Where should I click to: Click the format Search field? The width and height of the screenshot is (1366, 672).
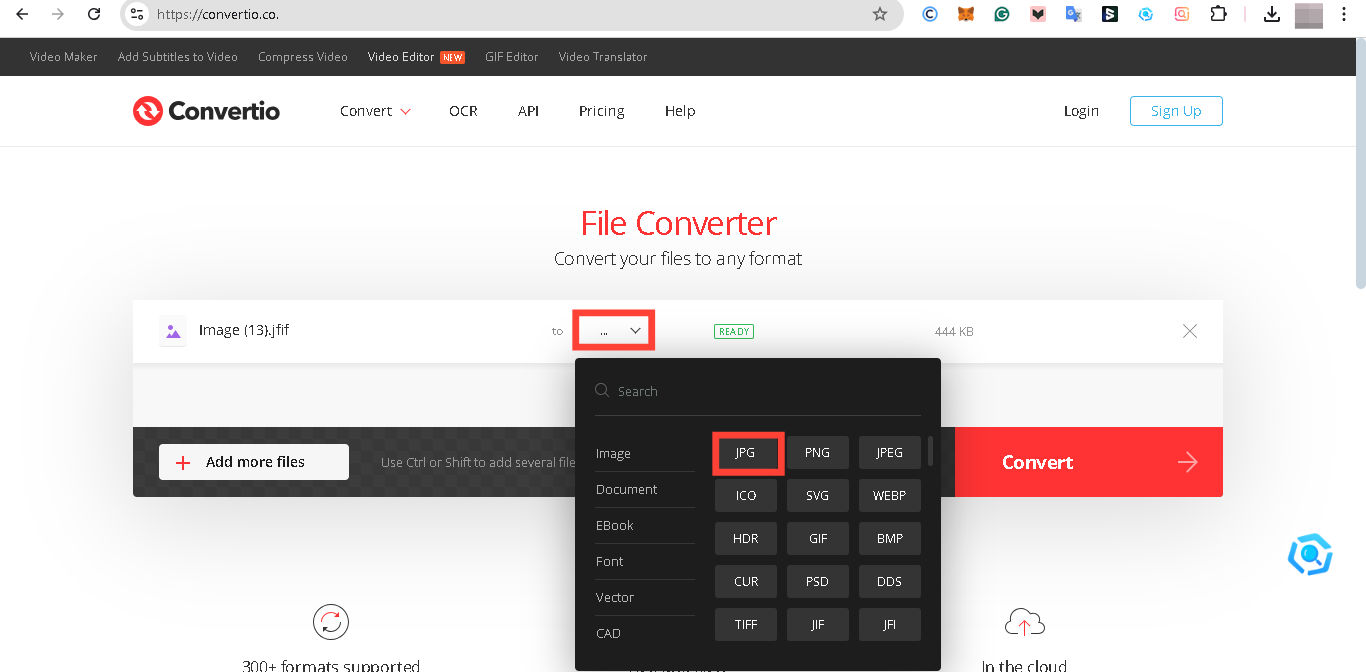point(760,391)
